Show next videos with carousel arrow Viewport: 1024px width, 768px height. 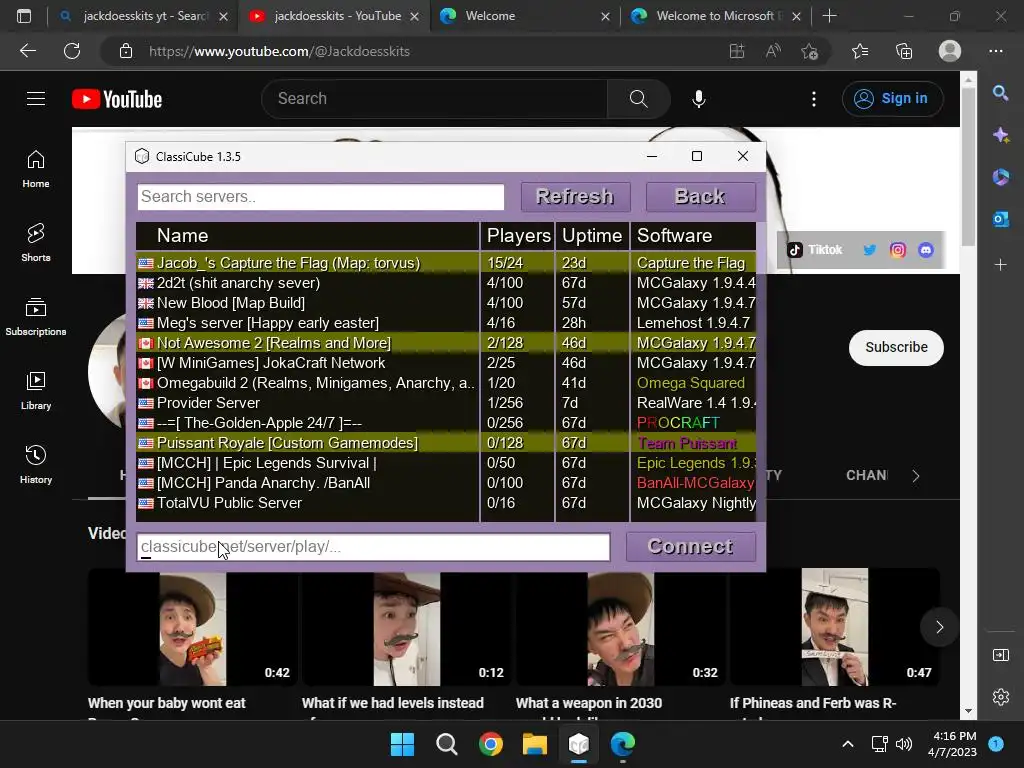coord(939,628)
